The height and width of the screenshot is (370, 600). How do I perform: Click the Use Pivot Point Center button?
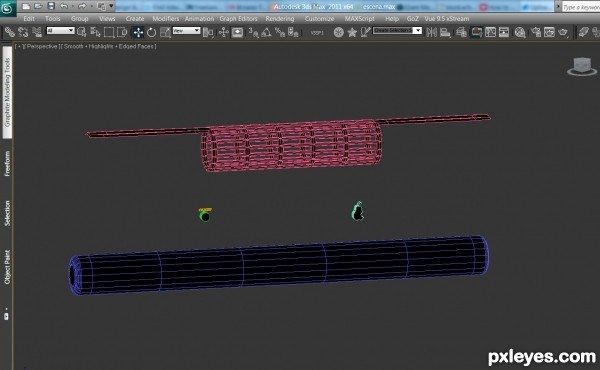point(208,33)
